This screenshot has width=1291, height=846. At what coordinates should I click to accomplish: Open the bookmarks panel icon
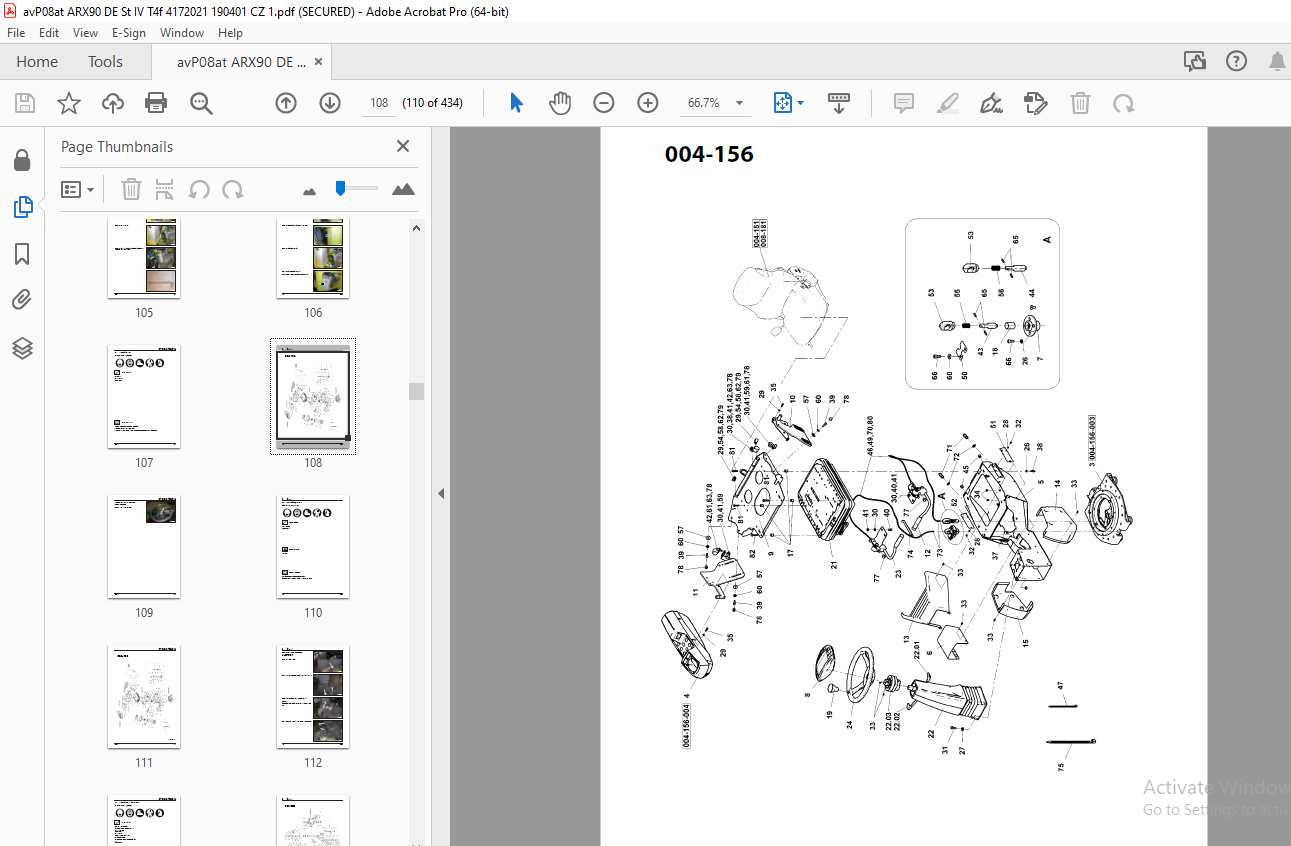22,254
